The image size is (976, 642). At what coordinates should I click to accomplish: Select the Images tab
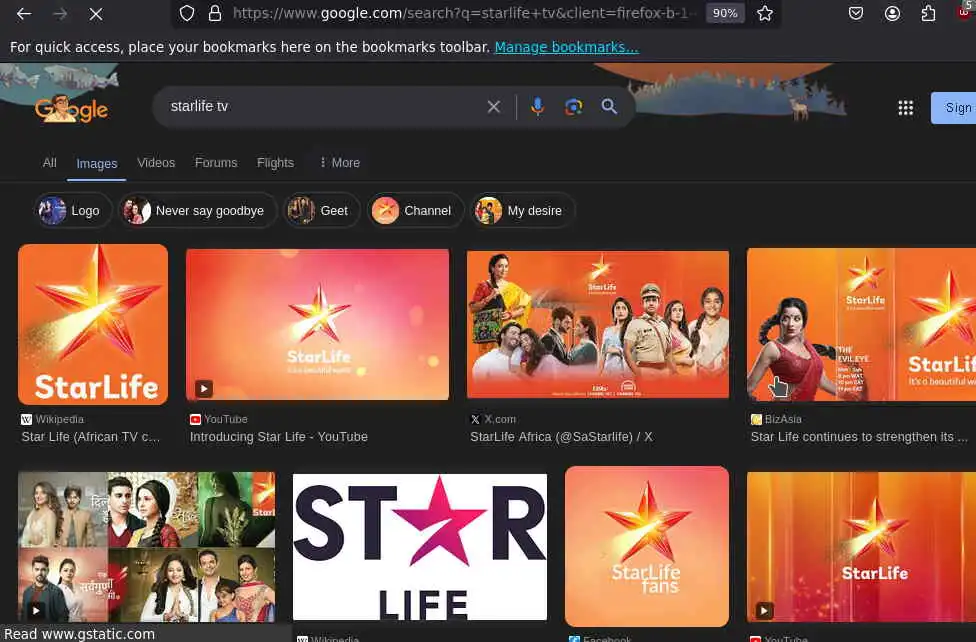coord(96,164)
